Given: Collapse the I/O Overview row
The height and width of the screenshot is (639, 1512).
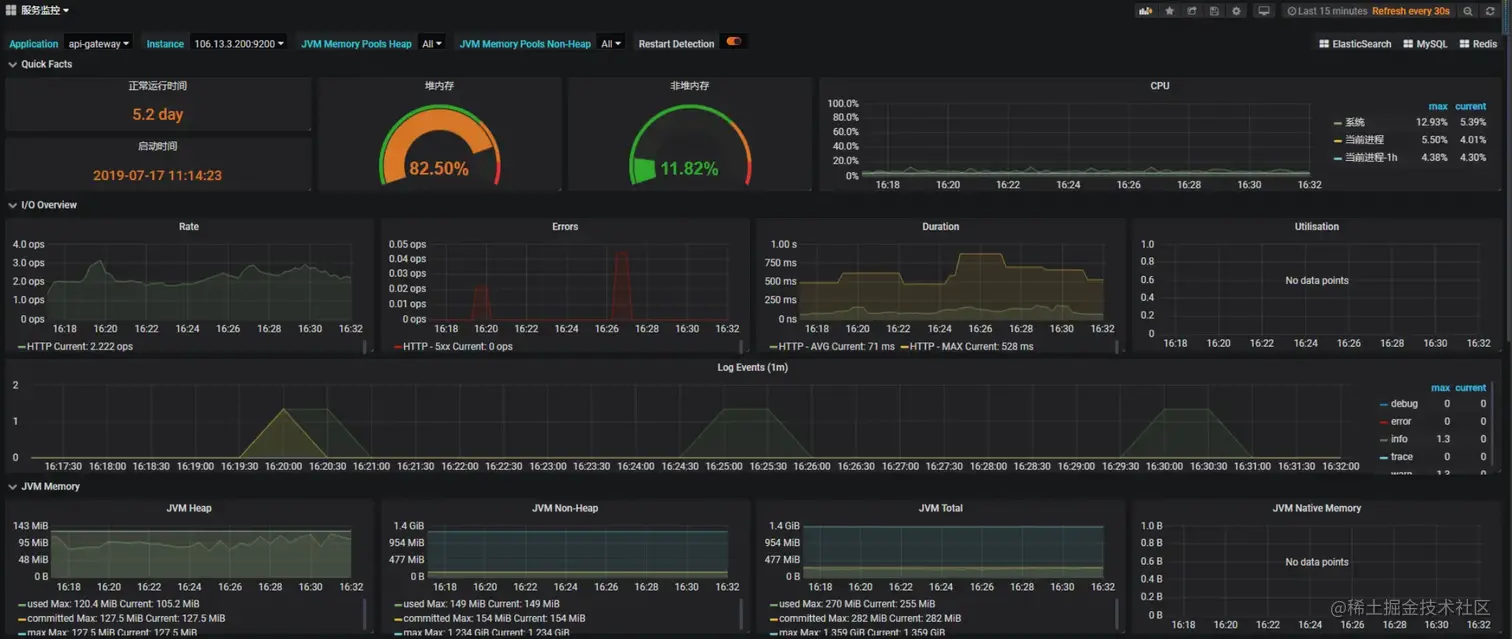Looking at the screenshot, I should click(43, 205).
